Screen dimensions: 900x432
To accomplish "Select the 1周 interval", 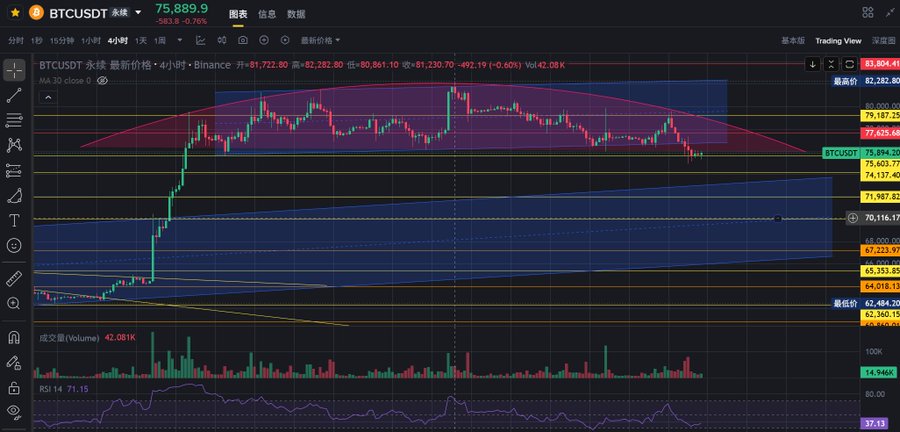I will pyautogui.click(x=160, y=41).
